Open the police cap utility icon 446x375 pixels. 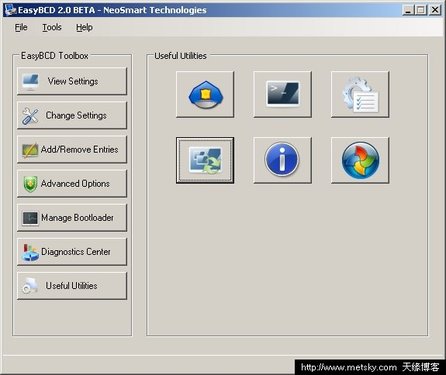205,94
